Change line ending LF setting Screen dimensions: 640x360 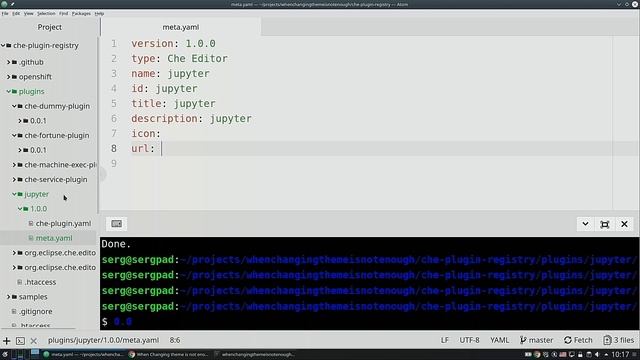coord(444,340)
